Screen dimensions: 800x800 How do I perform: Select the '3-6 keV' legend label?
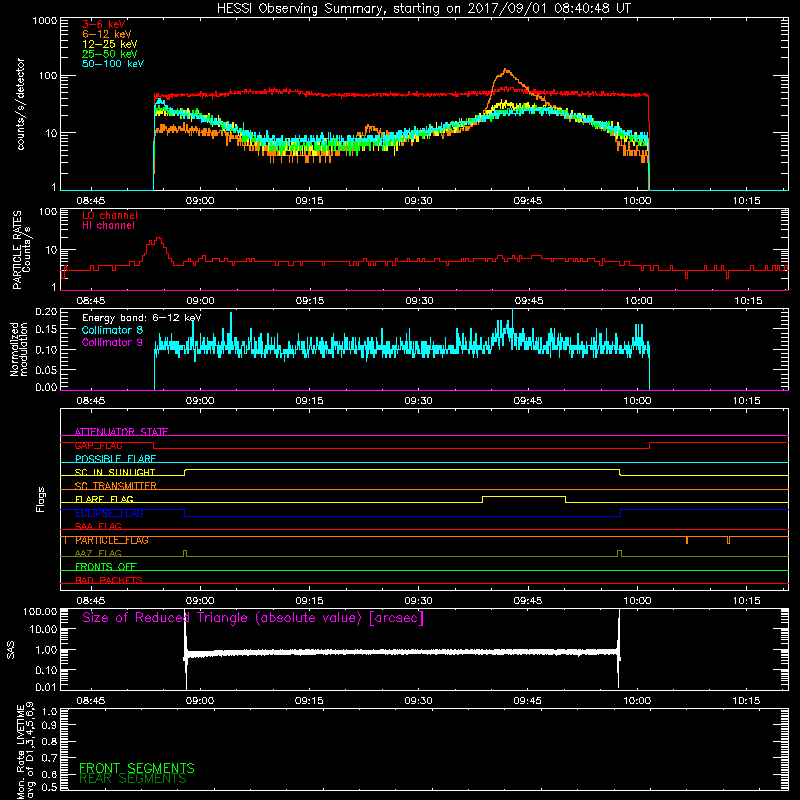pos(104,24)
